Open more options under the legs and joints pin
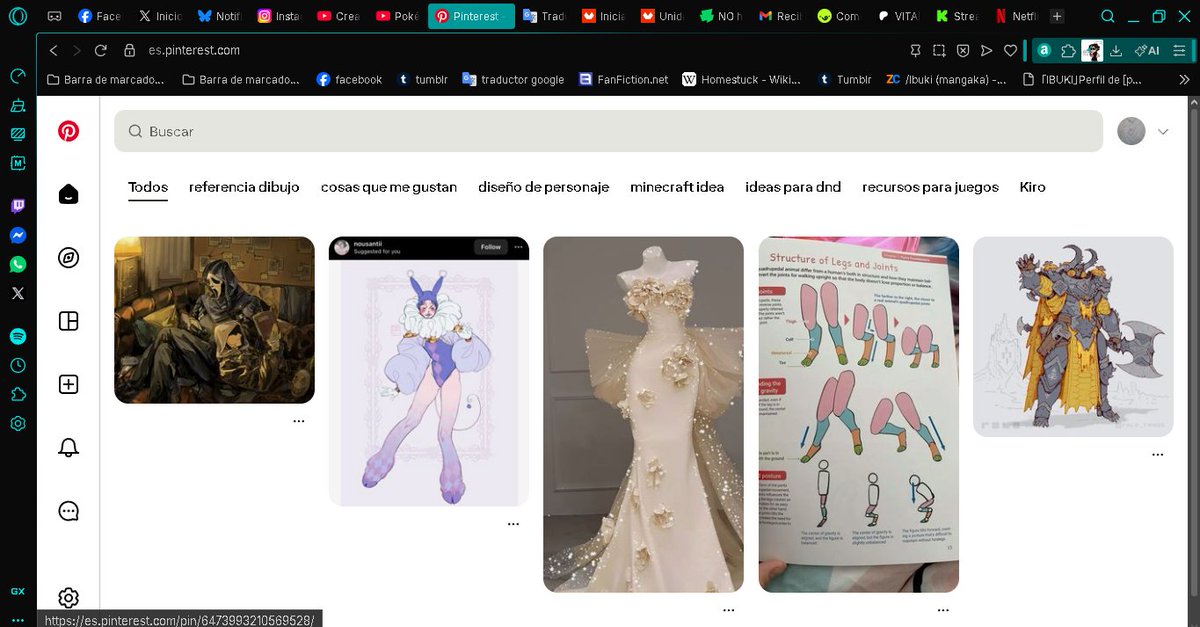This screenshot has height=627, width=1200. pyautogui.click(x=943, y=609)
